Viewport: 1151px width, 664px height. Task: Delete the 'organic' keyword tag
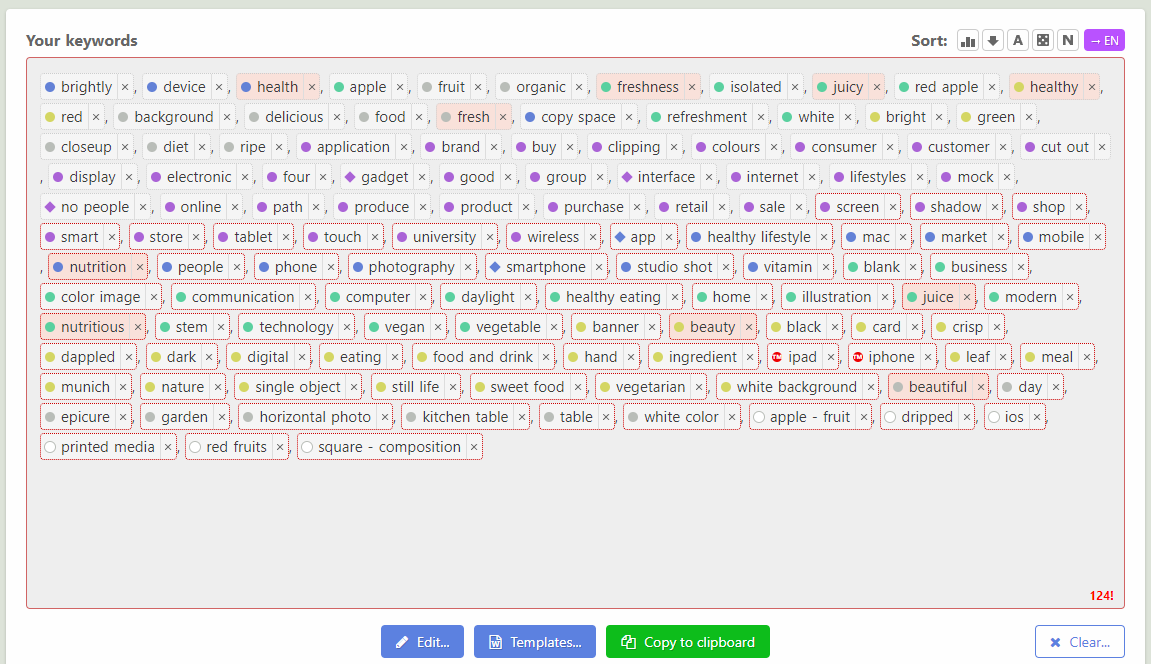pyautogui.click(x=579, y=87)
